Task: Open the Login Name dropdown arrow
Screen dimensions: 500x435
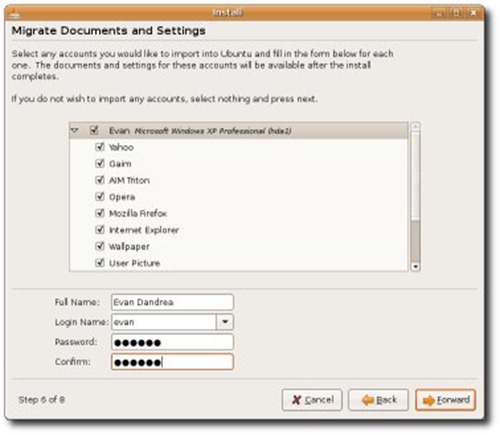Action: pos(225,322)
